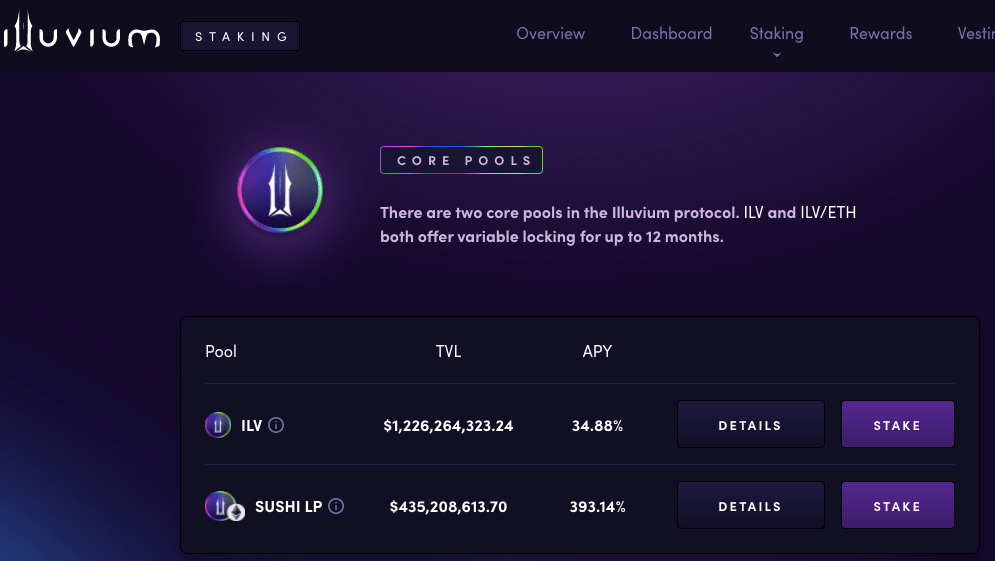View details for the SUSHI LP pool
Viewport: 995px width, 561px height.
751,505
